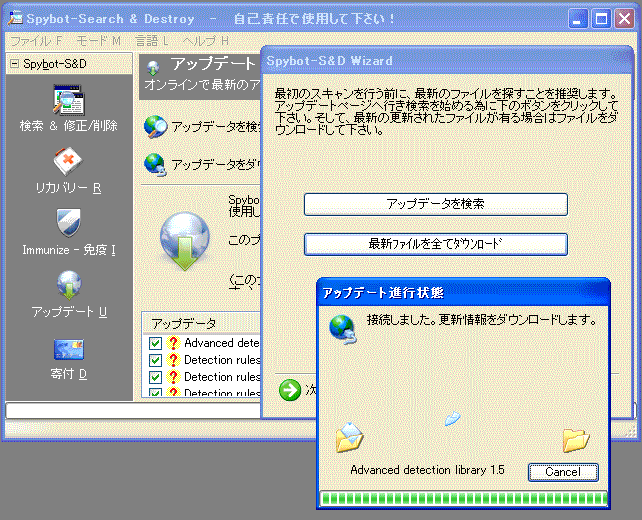Click the 検索 & 修正/削除 sidebar label

tap(69, 125)
